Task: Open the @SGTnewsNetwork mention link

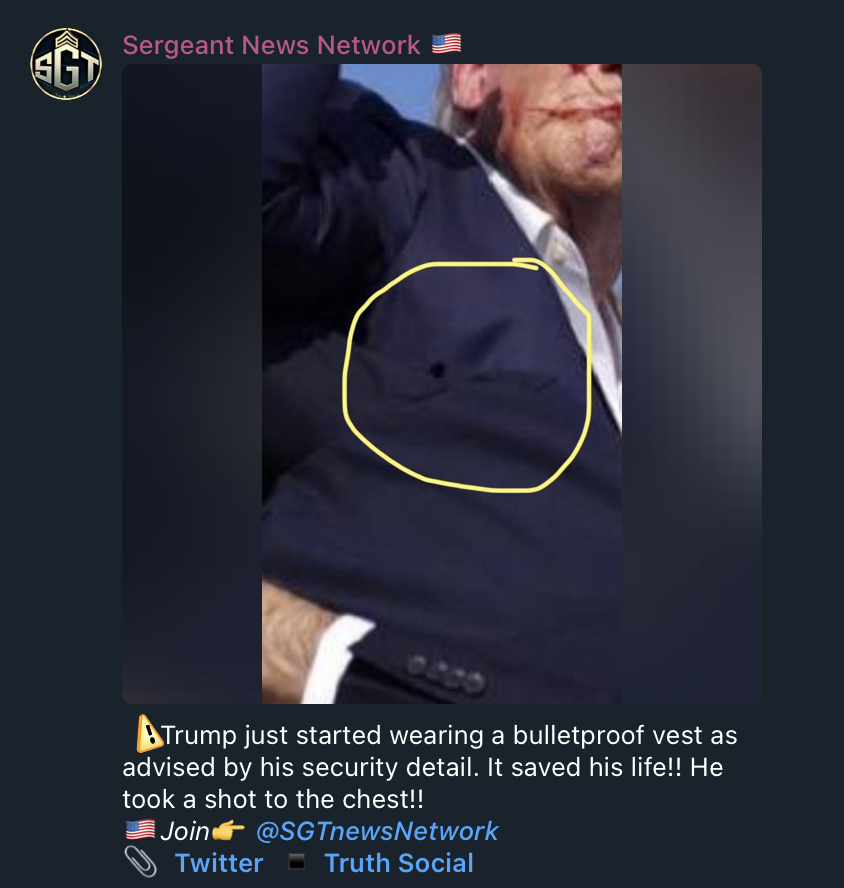Action: [x=377, y=831]
